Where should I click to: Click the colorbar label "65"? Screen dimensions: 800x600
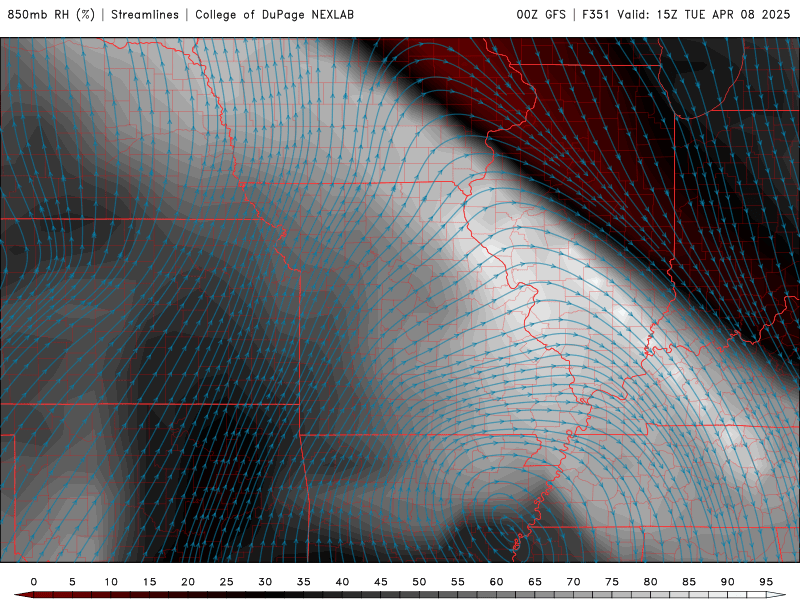535,582
